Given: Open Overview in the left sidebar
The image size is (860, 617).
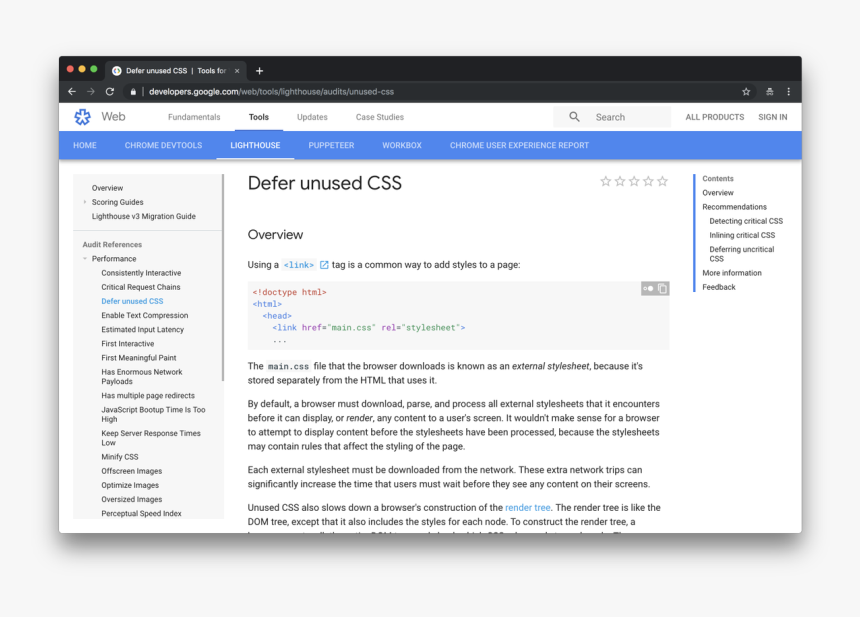Looking at the screenshot, I should 108,188.
